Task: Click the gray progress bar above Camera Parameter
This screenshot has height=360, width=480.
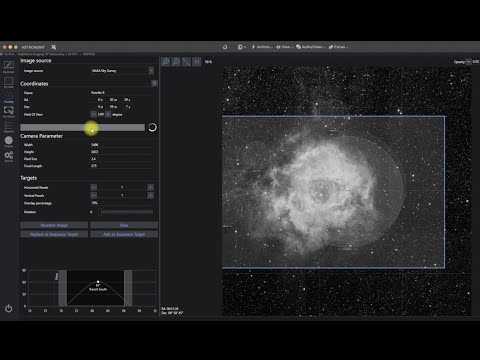Action: 82,127
